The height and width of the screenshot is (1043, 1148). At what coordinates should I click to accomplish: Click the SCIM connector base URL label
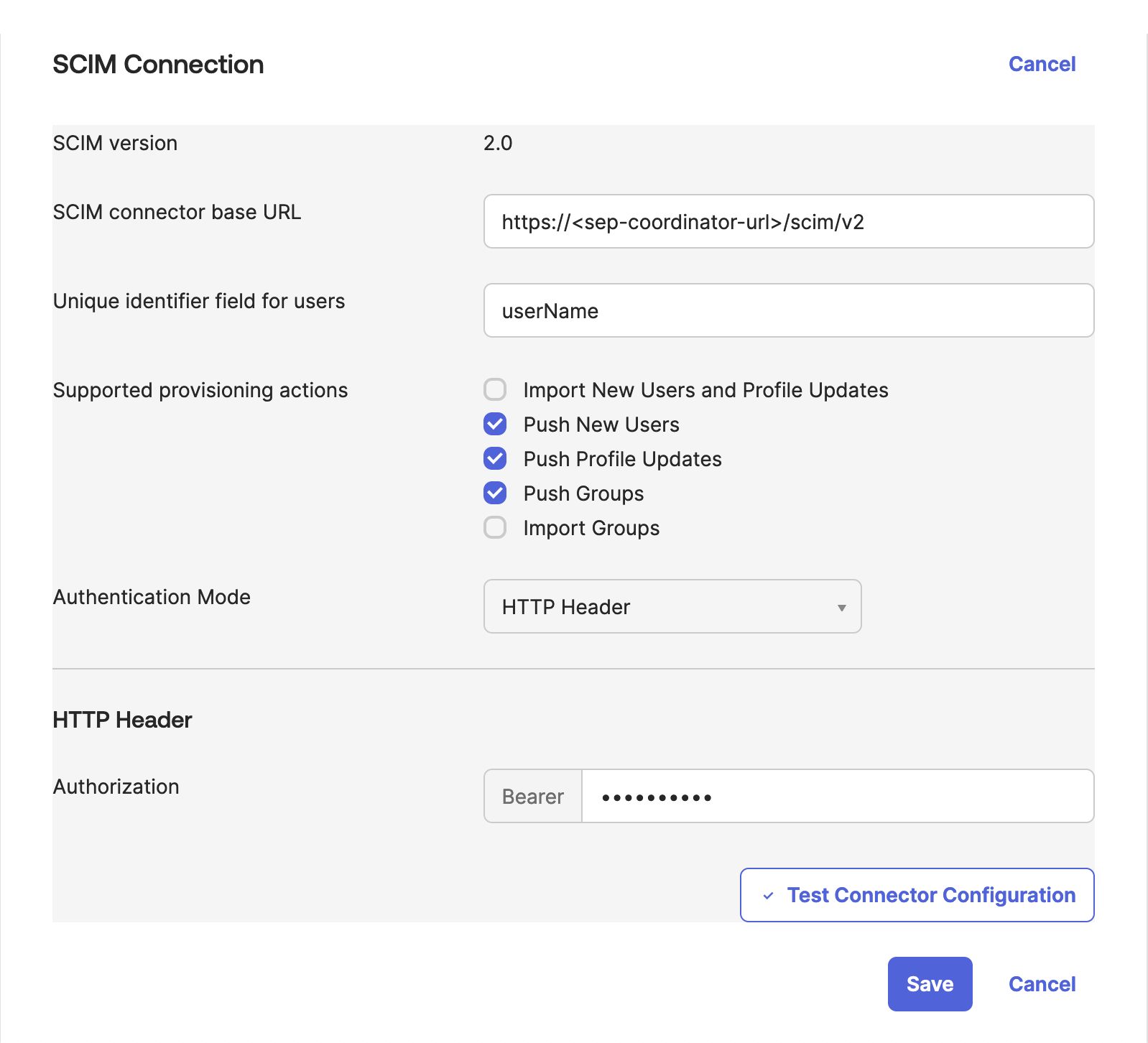[177, 212]
